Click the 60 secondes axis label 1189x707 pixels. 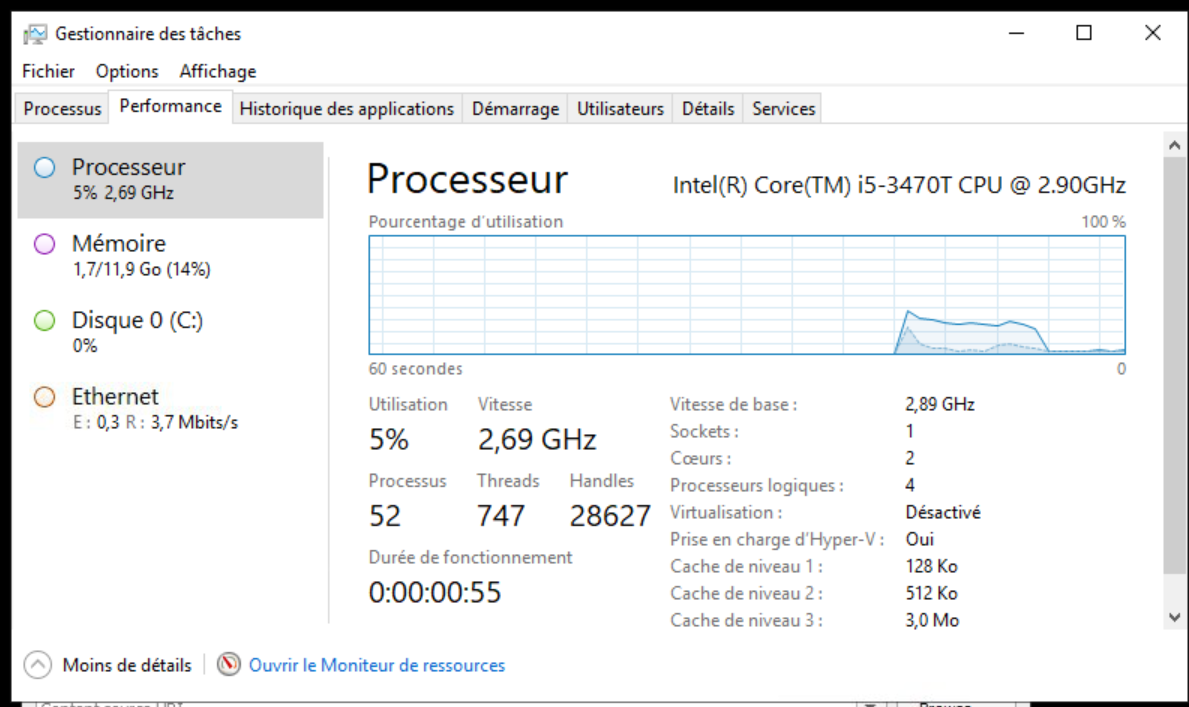tap(416, 369)
